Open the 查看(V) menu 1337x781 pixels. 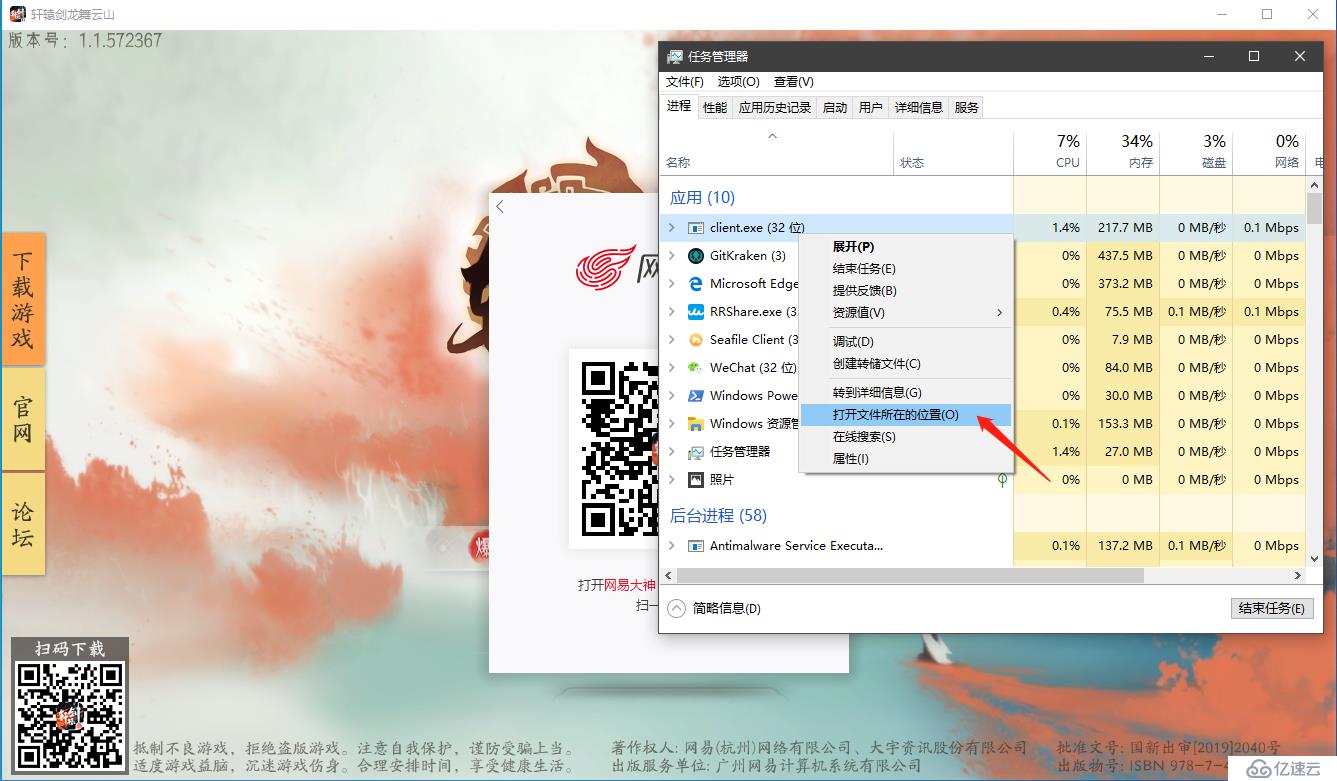794,82
